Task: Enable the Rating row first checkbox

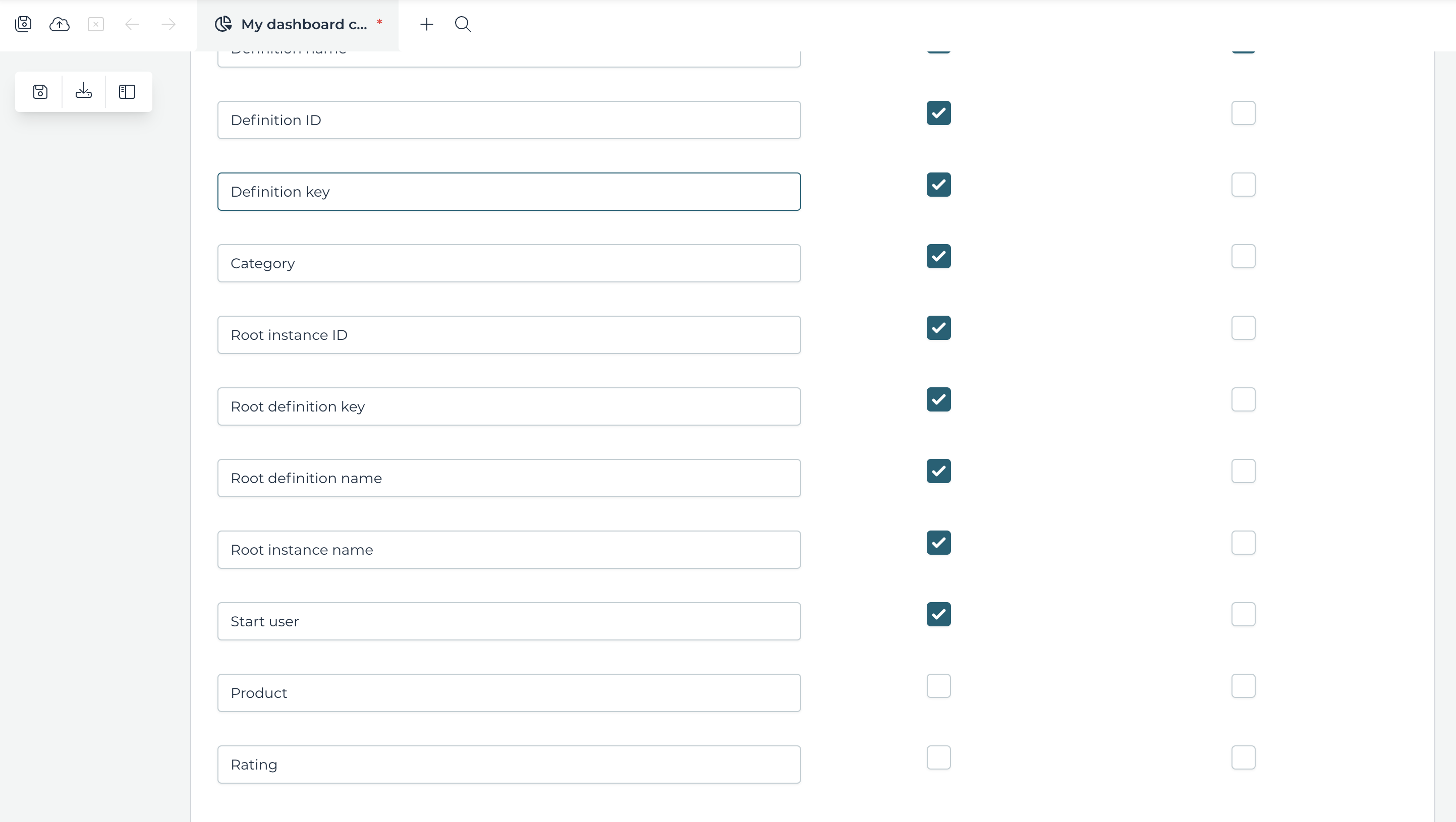Action: [x=938, y=757]
